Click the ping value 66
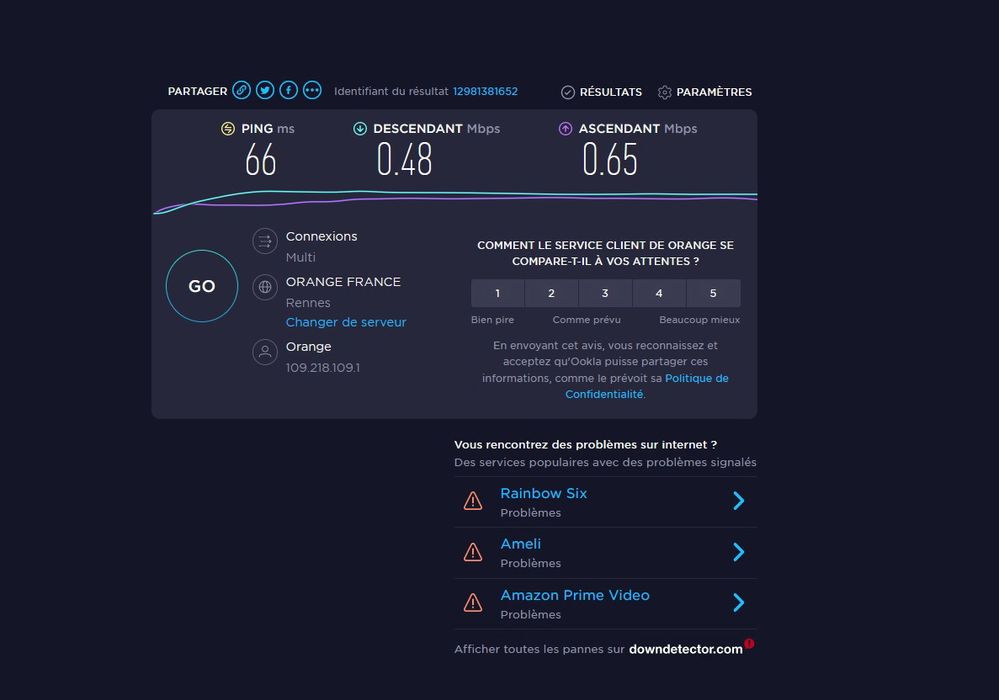999x700 pixels. pyautogui.click(x=261, y=159)
